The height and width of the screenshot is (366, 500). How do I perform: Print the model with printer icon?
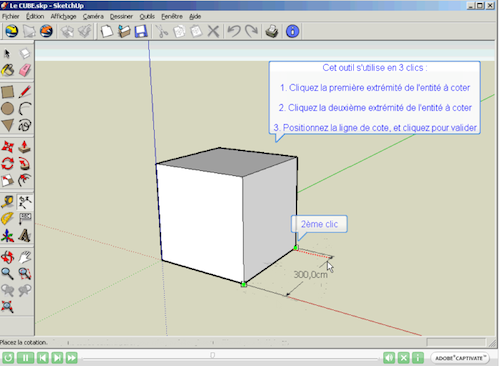[x=272, y=31]
